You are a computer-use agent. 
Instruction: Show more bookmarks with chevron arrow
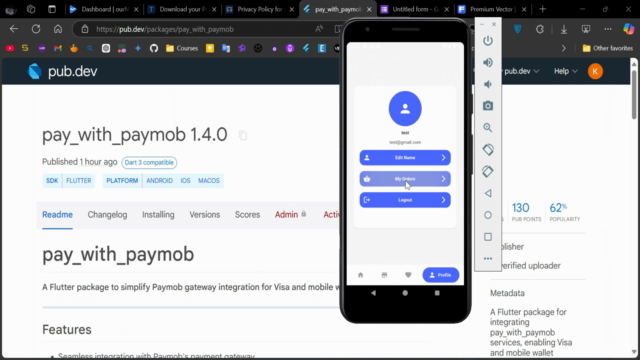[564, 48]
